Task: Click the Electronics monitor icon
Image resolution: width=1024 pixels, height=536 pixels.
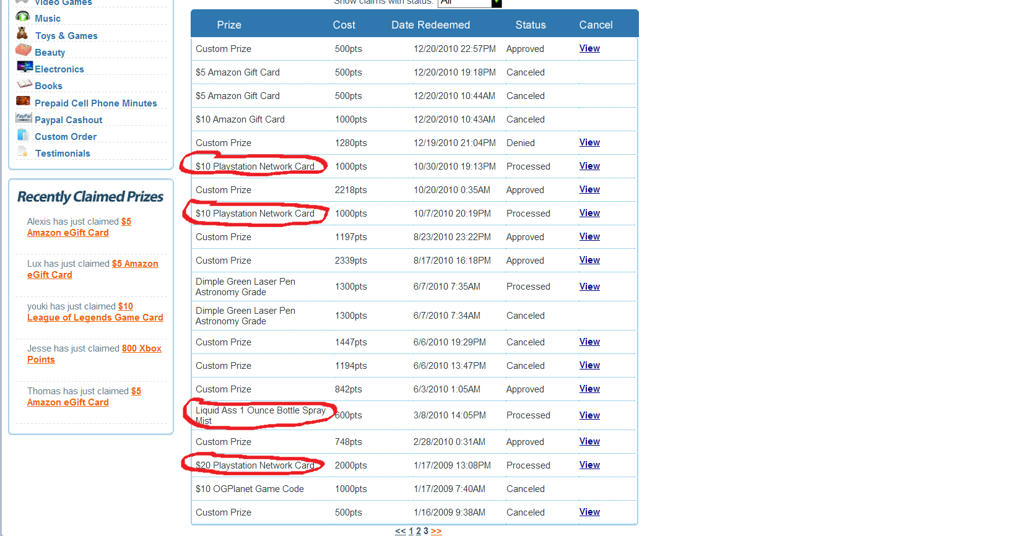Action: 24,68
